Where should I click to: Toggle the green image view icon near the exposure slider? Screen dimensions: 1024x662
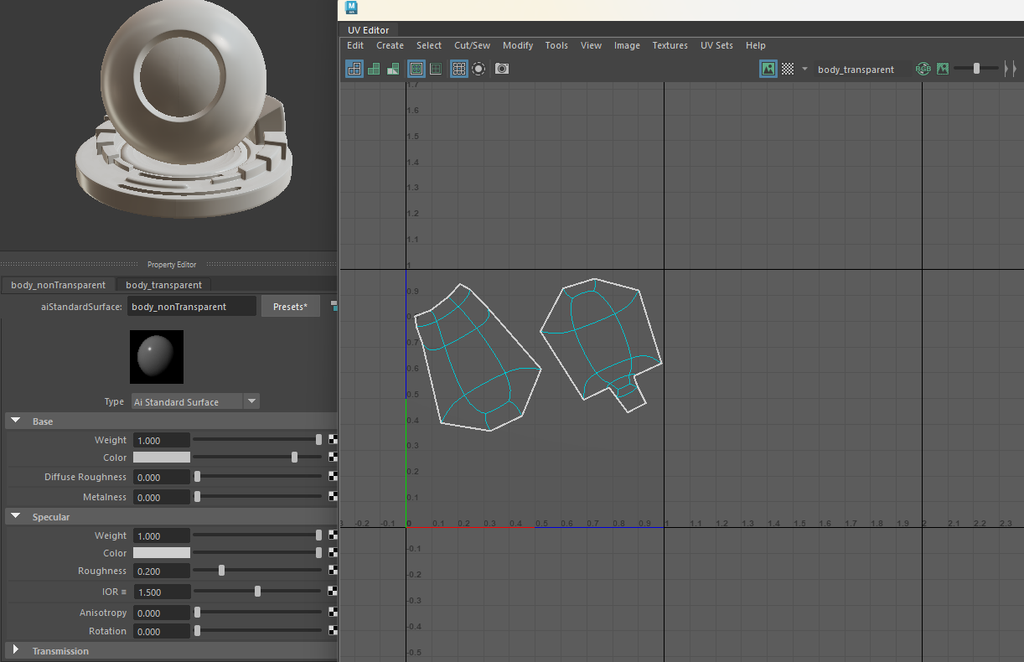tap(943, 68)
